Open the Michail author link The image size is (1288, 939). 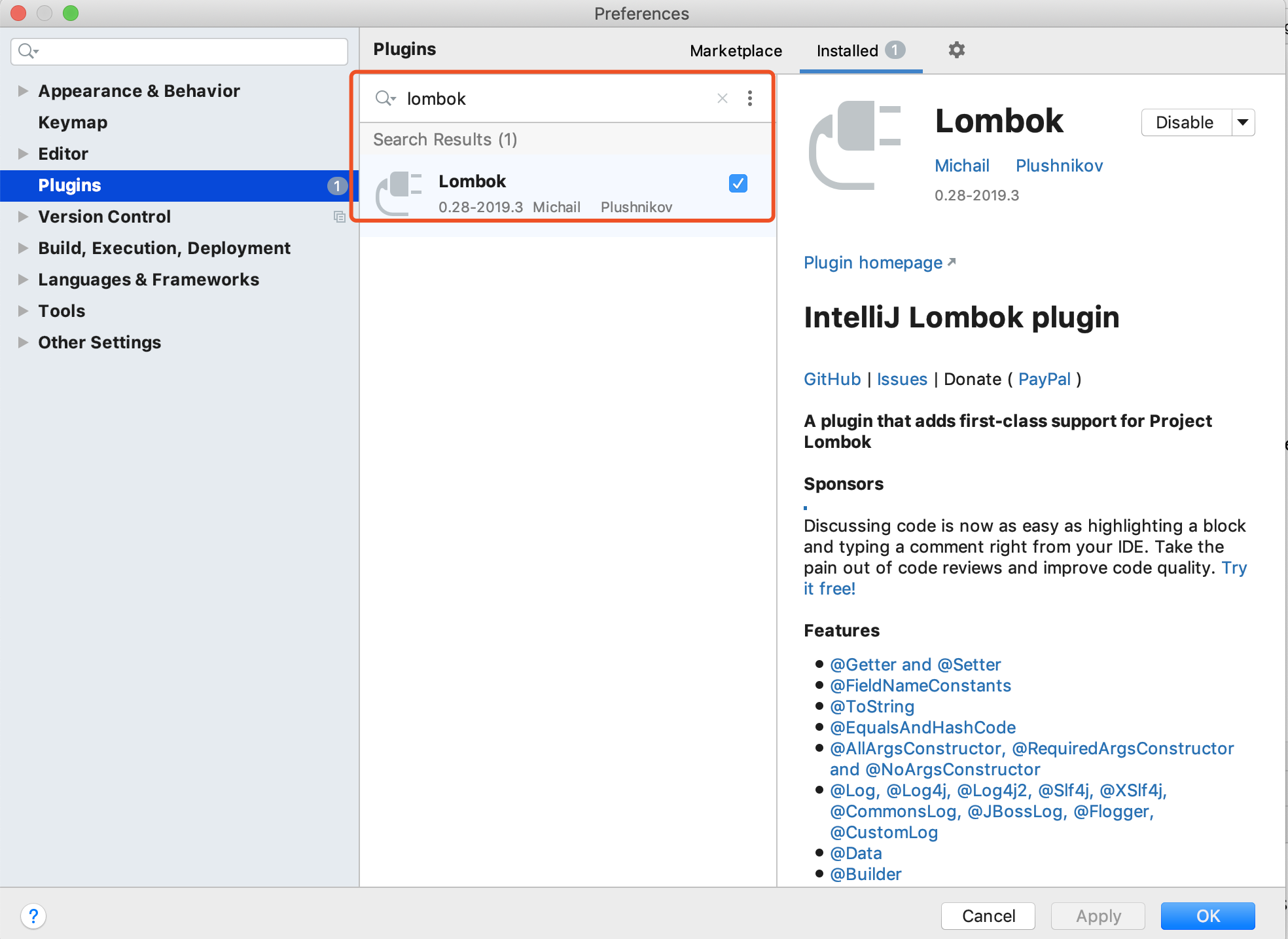pyautogui.click(x=961, y=166)
